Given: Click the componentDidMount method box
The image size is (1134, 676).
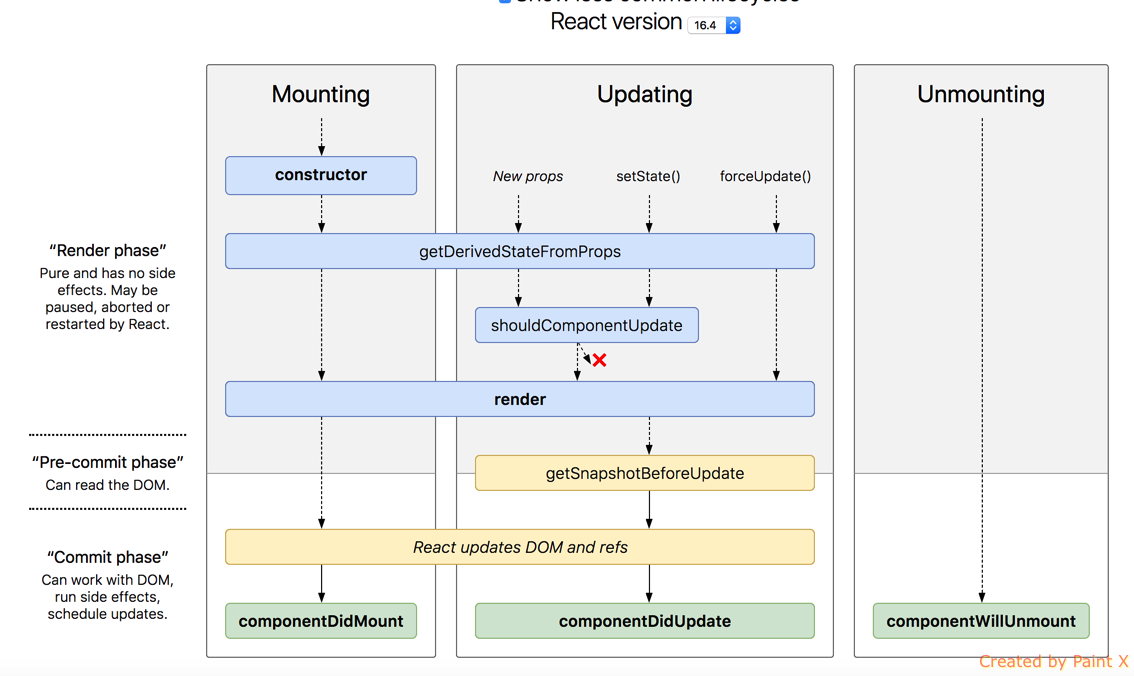Looking at the screenshot, I should (321, 621).
